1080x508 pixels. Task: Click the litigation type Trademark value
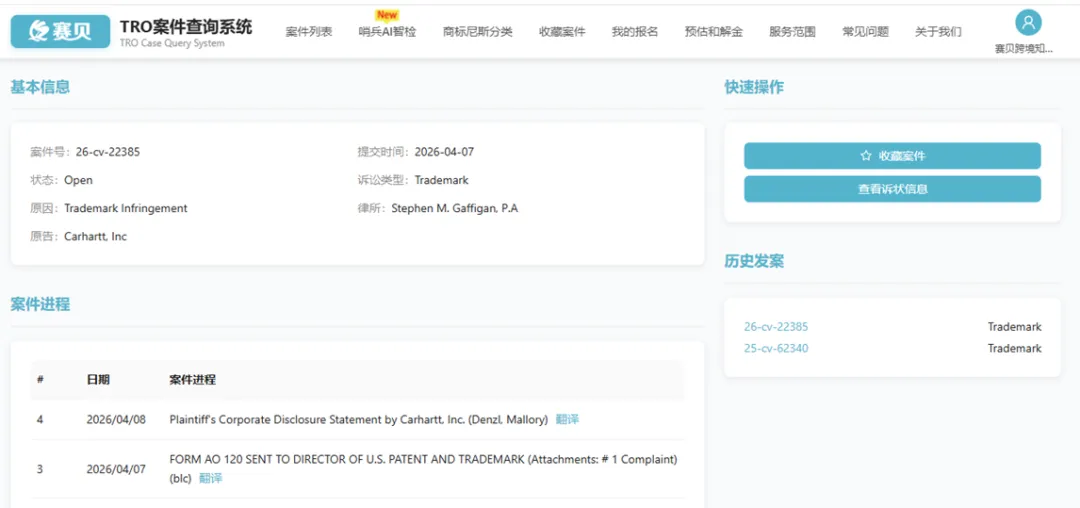pos(442,180)
